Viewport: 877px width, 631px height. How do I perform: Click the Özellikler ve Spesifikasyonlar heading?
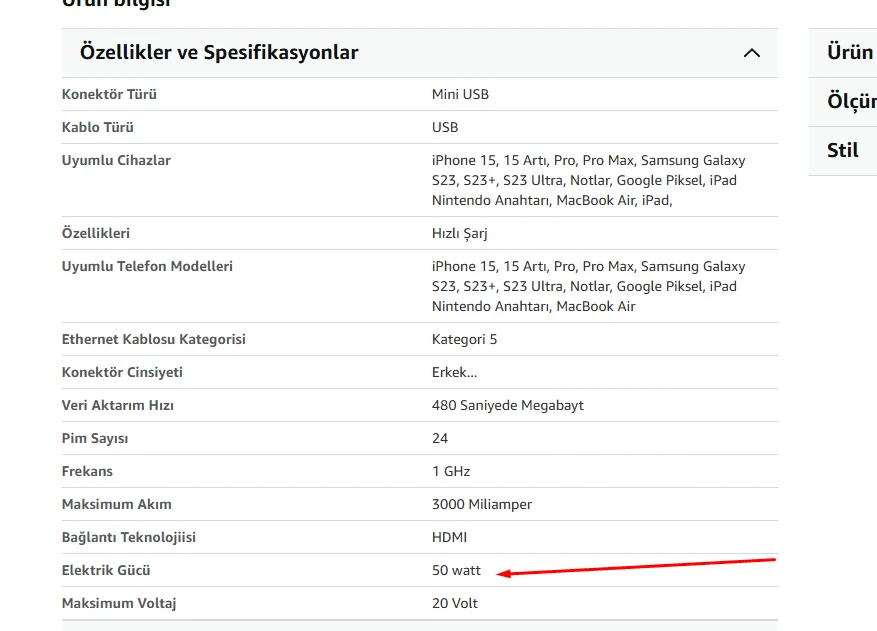(219, 53)
